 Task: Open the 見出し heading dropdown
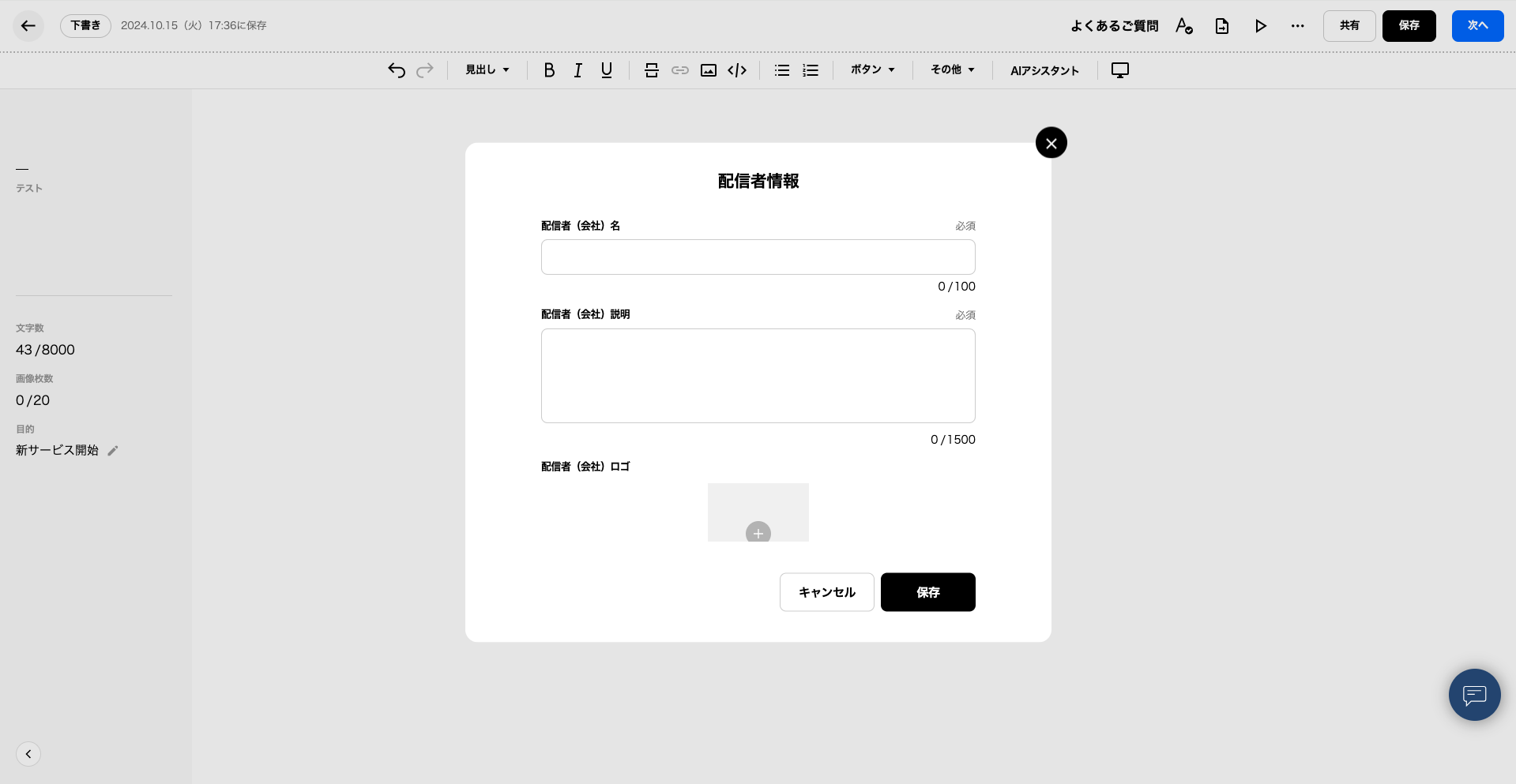(487, 70)
